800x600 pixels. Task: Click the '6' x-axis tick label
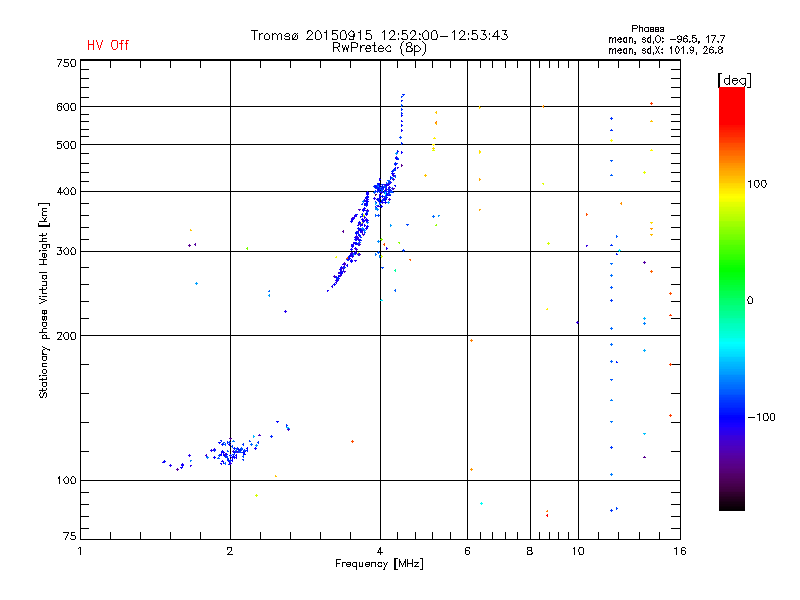[467, 551]
